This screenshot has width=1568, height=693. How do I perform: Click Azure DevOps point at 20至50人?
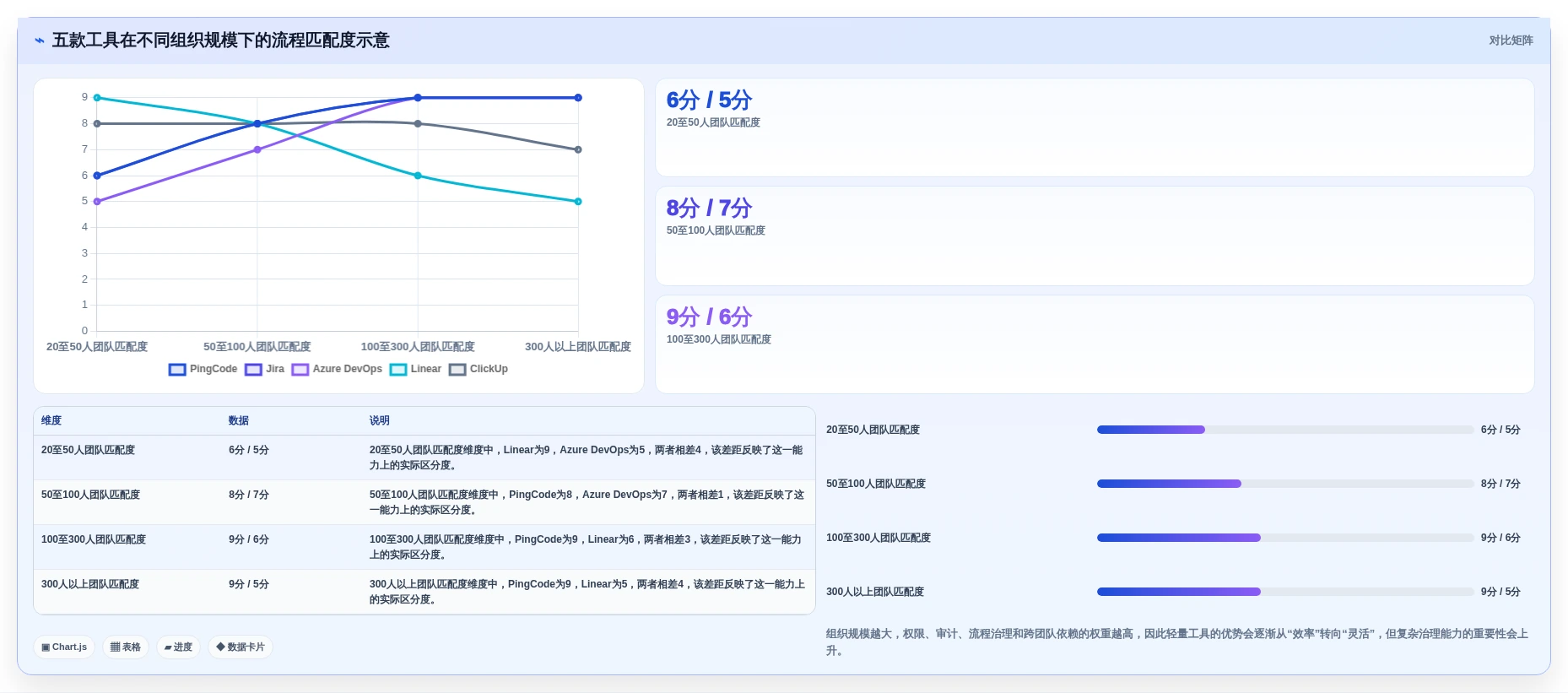(97, 202)
